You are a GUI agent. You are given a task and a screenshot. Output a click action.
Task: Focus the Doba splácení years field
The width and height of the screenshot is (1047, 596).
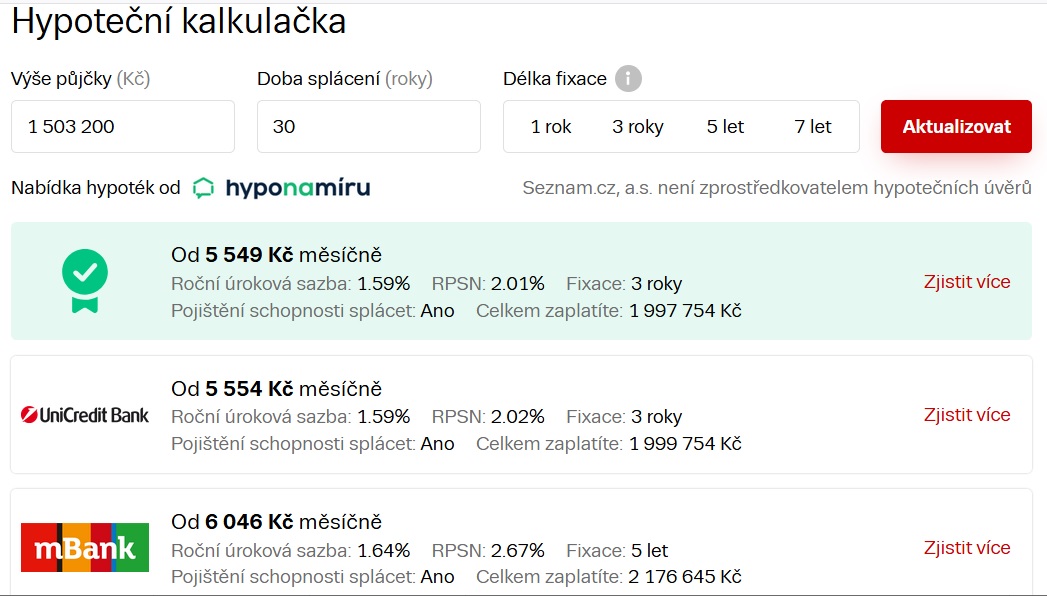(369, 127)
